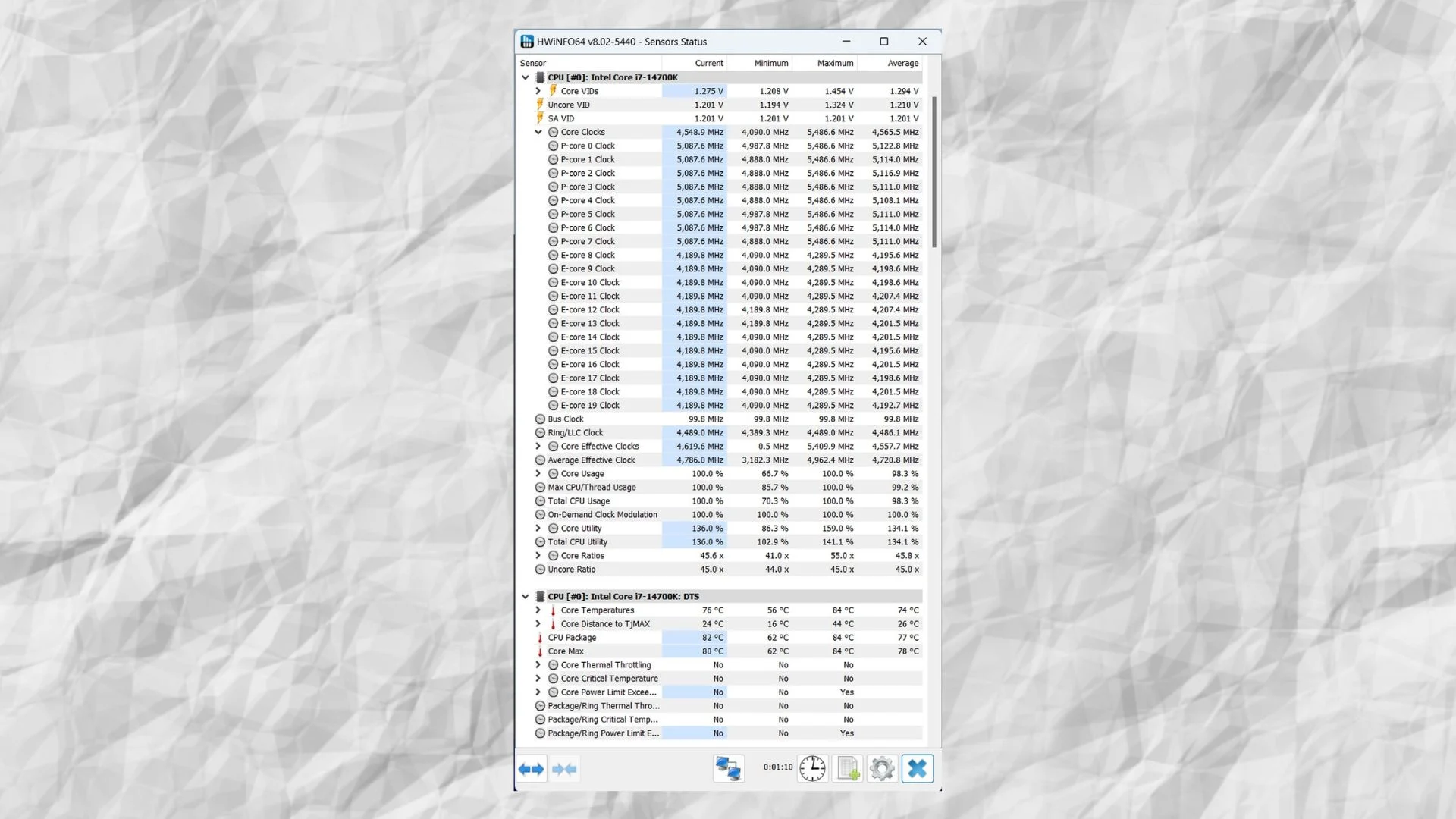Viewport: 1456px width, 819px height.
Task: Click the CPU chip icon in the first group header
Action: pos(540,77)
